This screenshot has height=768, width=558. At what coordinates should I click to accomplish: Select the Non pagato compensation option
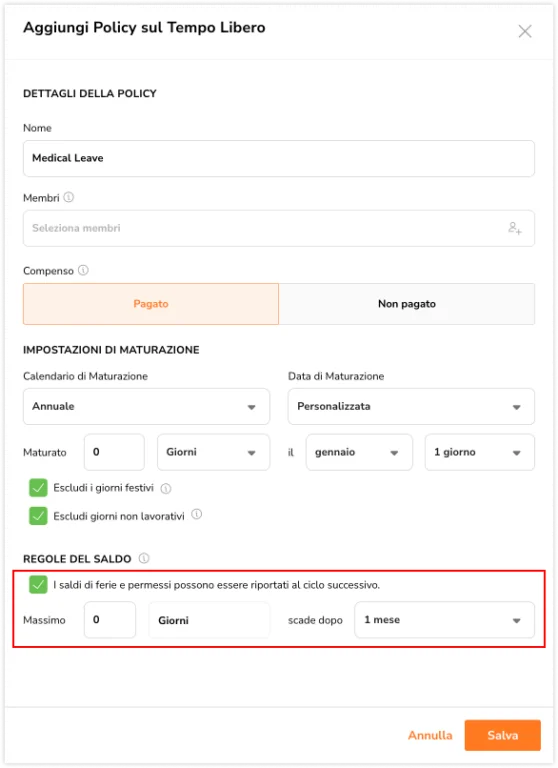click(x=407, y=304)
